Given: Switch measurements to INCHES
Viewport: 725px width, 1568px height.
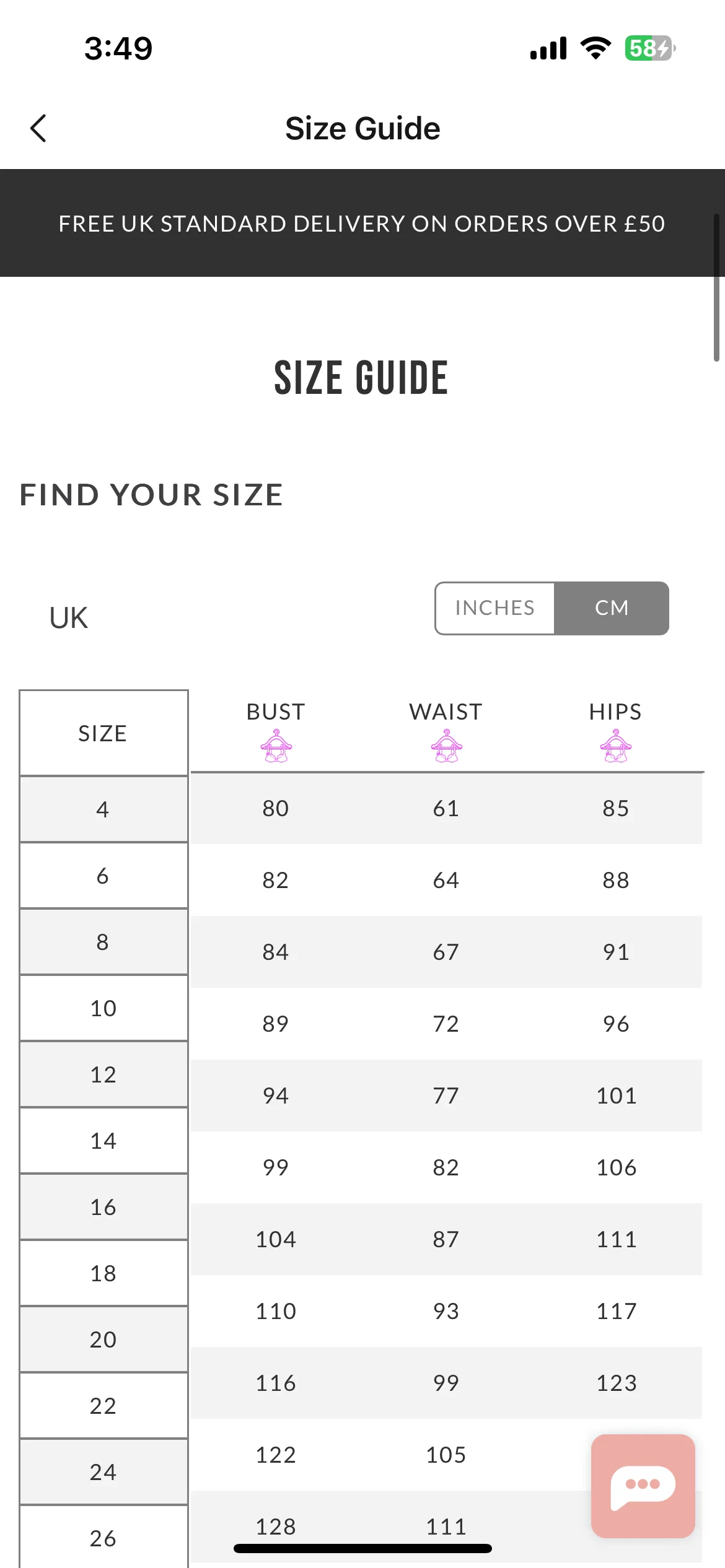Looking at the screenshot, I should (494, 608).
